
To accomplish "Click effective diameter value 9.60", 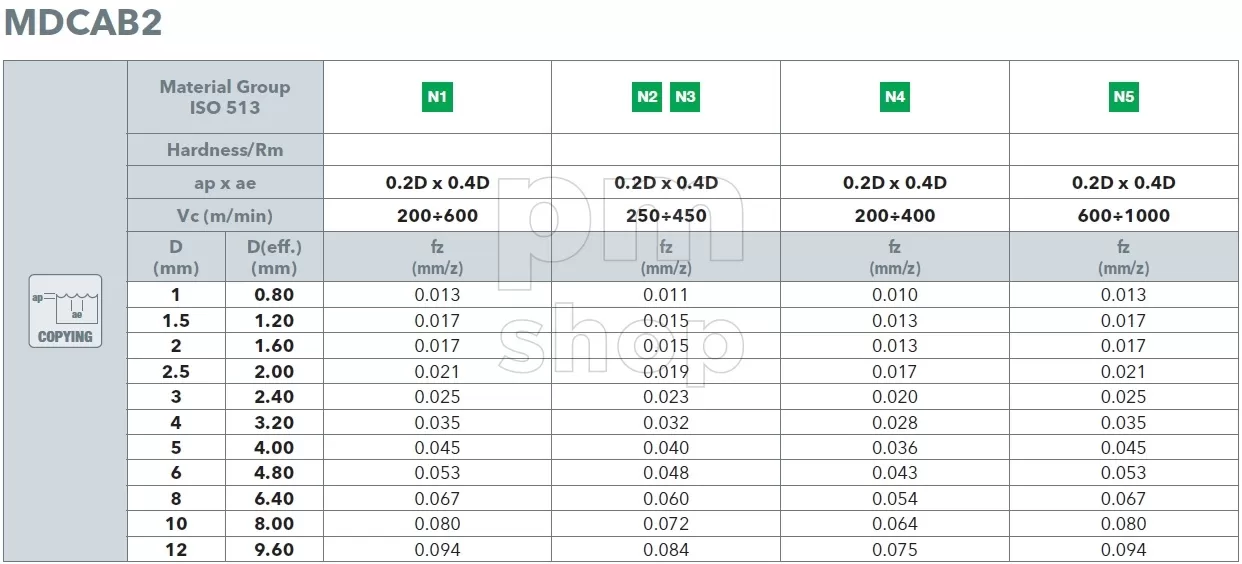I will (274, 550).
